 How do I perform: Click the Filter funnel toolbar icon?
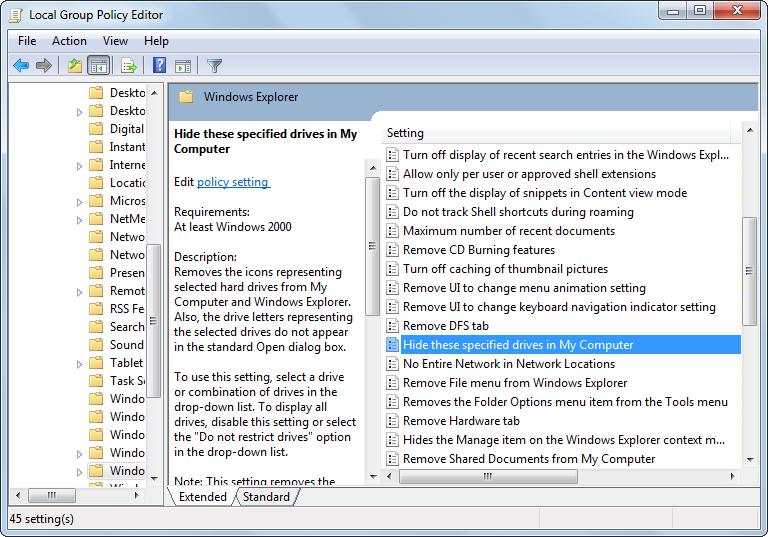pyautogui.click(x=214, y=65)
